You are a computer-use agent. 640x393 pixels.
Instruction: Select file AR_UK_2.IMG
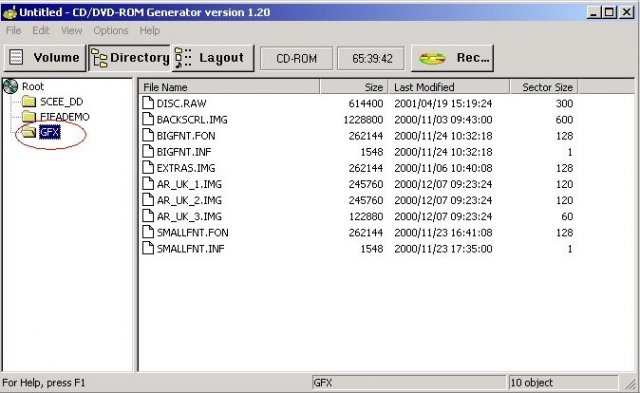click(189, 200)
